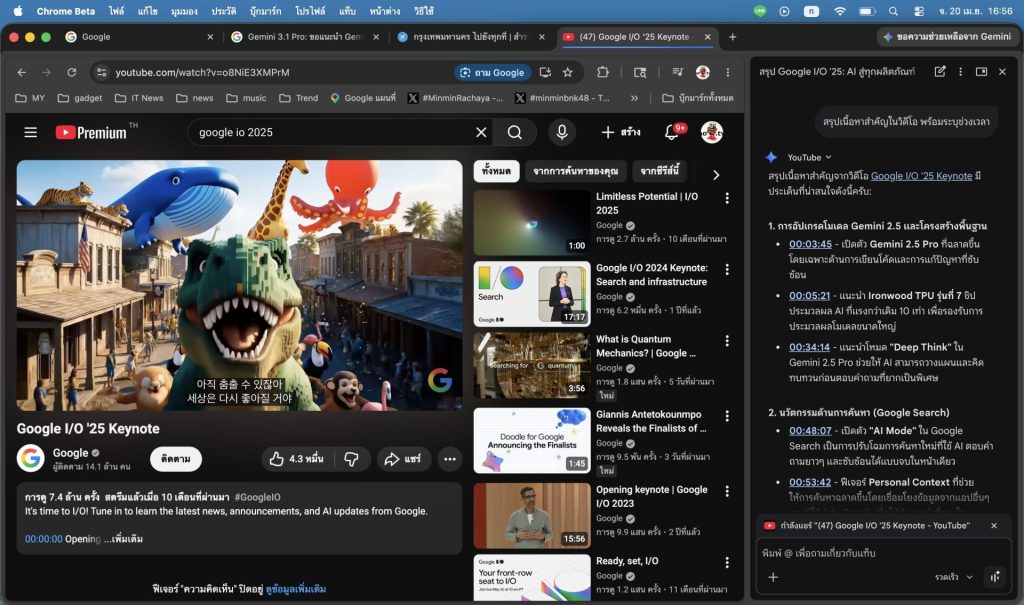
Task: Click the YouTube search magnifier button
Action: click(x=514, y=132)
